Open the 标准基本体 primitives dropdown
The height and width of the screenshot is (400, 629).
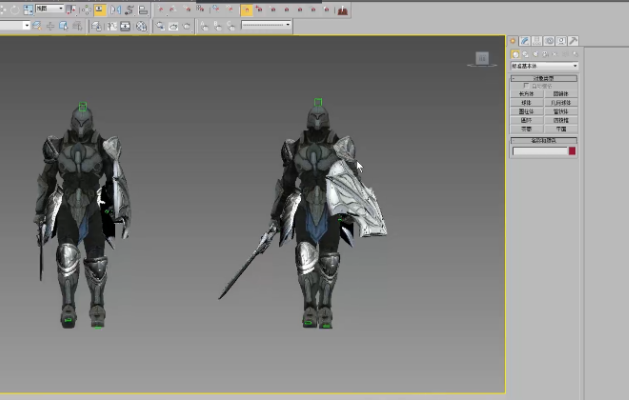[544, 66]
